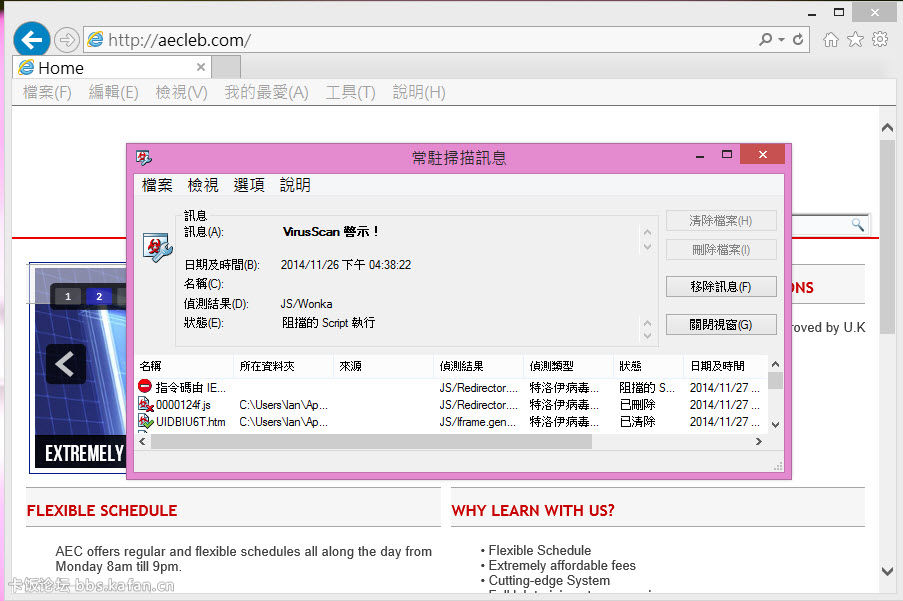Open the browser Home icon
The width and height of the screenshot is (903, 601).
(830, 39)
